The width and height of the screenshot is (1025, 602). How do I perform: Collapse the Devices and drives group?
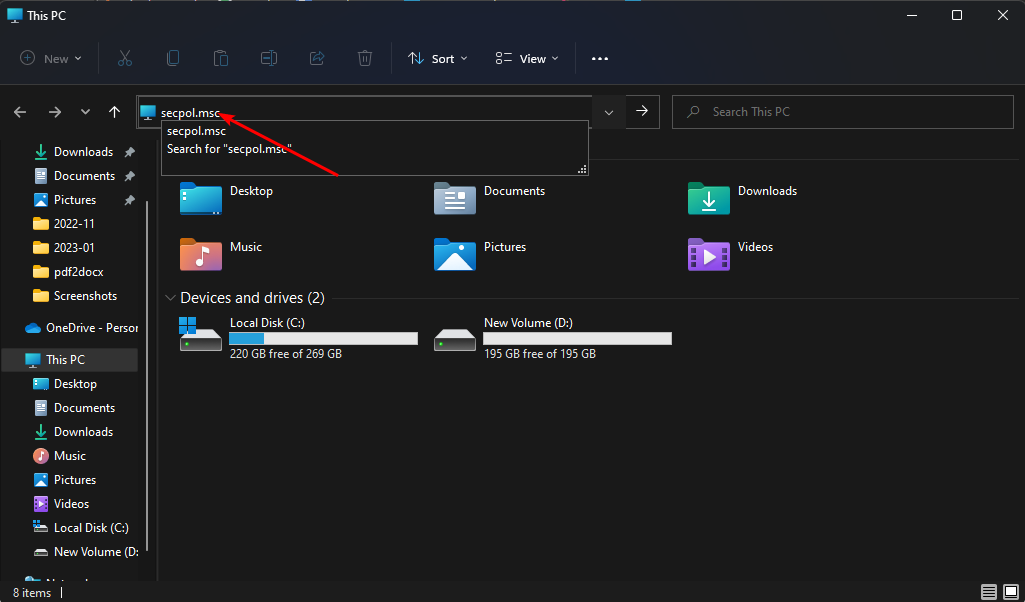pyautogui.click(x=171, y=298)
